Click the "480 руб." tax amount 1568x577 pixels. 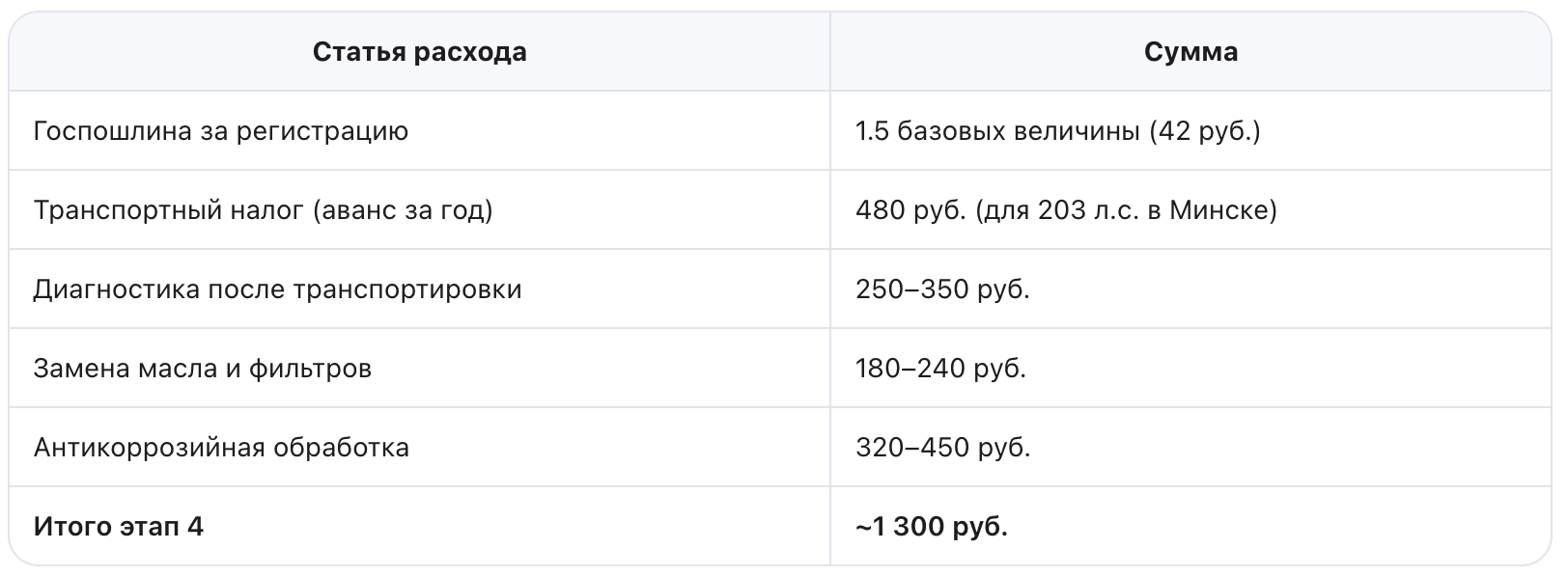[910, 210]
